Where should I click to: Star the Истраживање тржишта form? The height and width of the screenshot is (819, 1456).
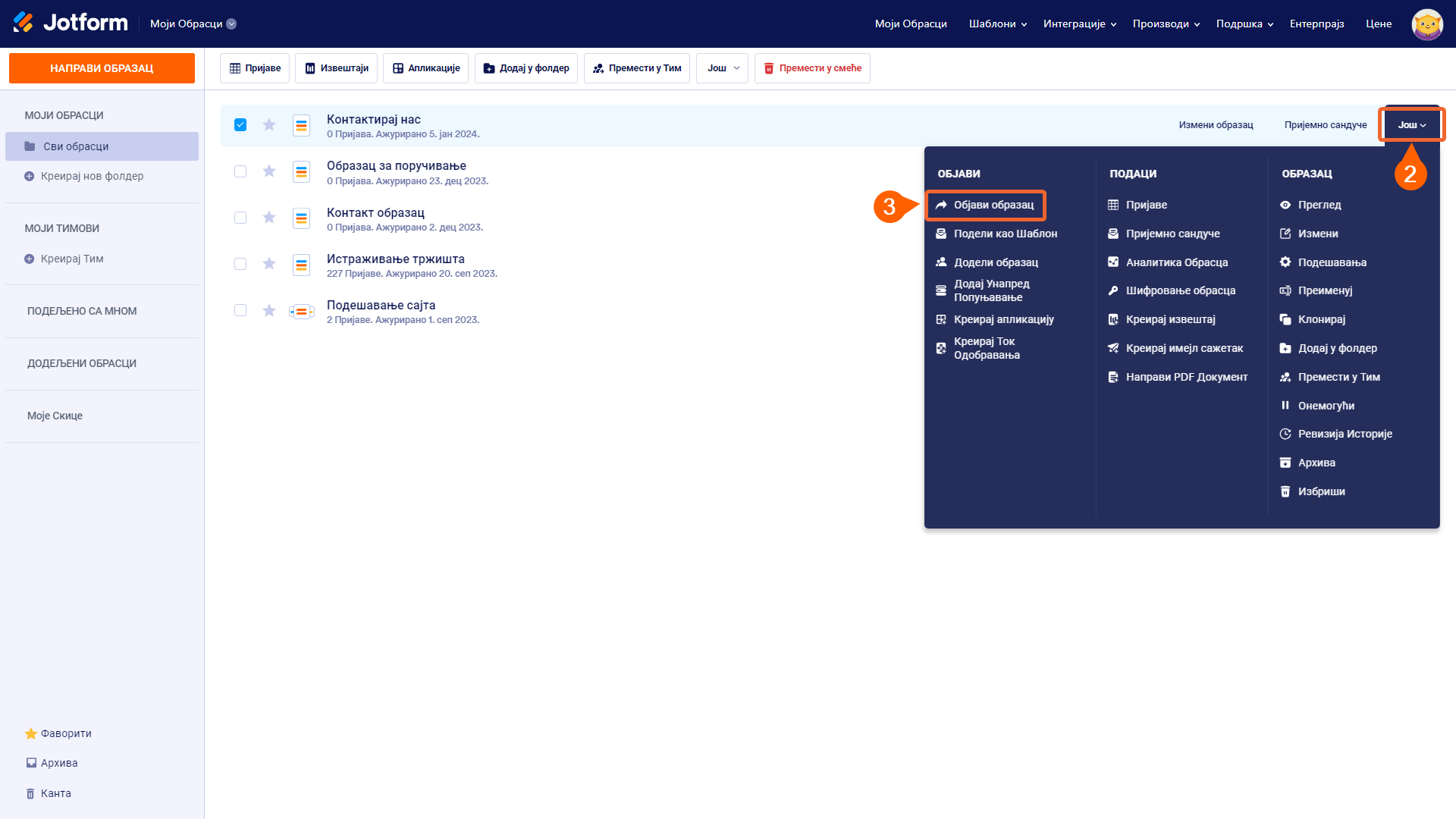pyautogui.click(x=269, y=264)
